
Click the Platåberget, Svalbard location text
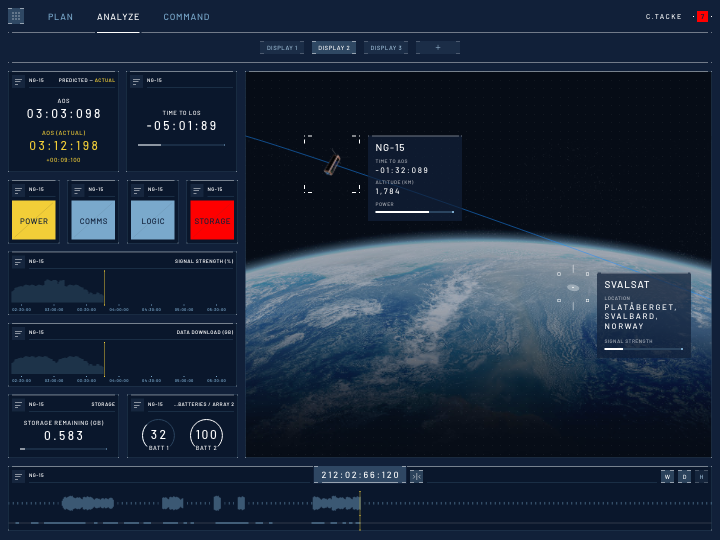coord(641,317)
